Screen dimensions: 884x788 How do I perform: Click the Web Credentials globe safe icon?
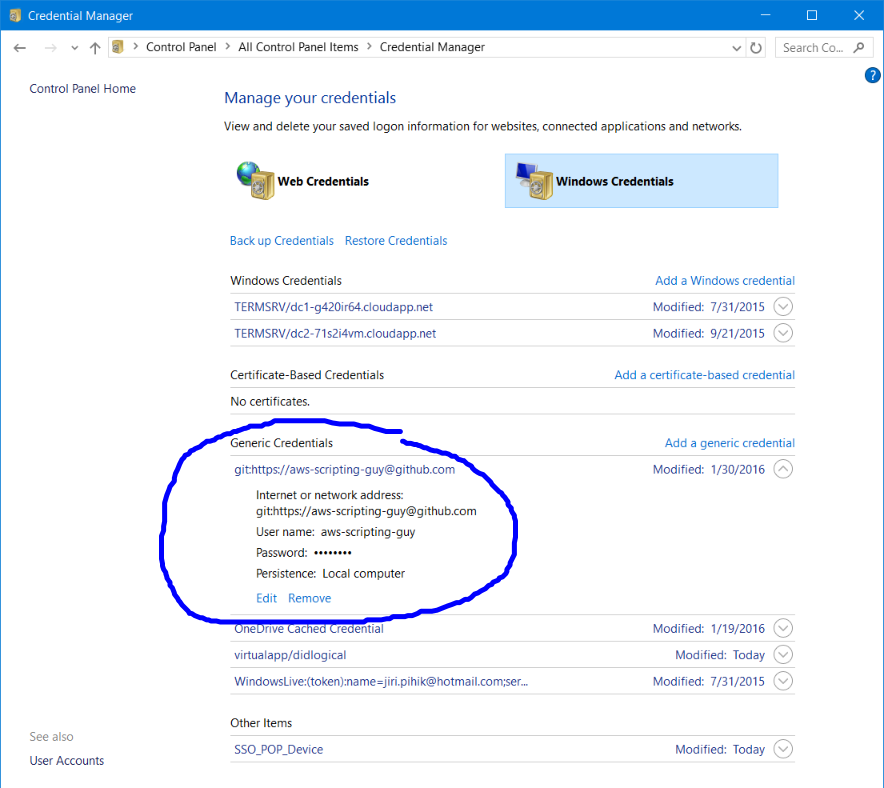click(256, 180)
